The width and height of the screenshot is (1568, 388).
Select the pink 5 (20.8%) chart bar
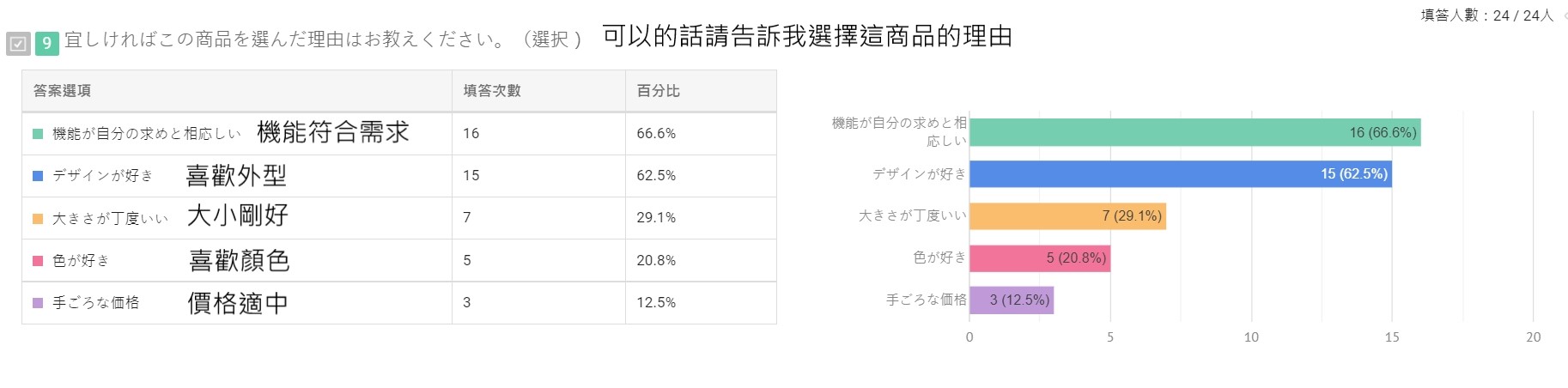click(x=1039, y=258)
